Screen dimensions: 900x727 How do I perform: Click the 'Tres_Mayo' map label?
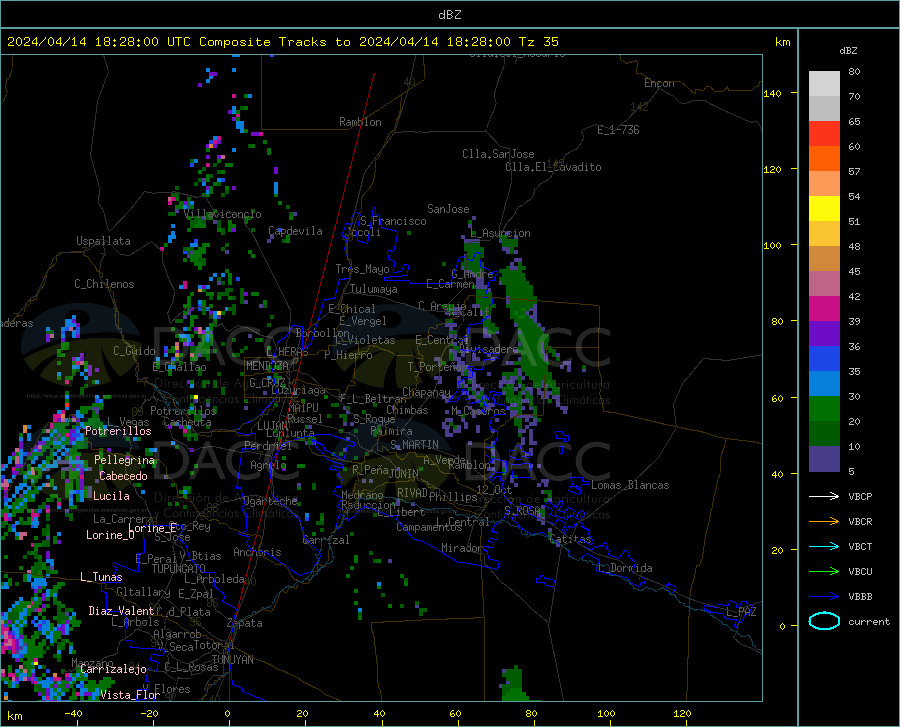(362, 269)
